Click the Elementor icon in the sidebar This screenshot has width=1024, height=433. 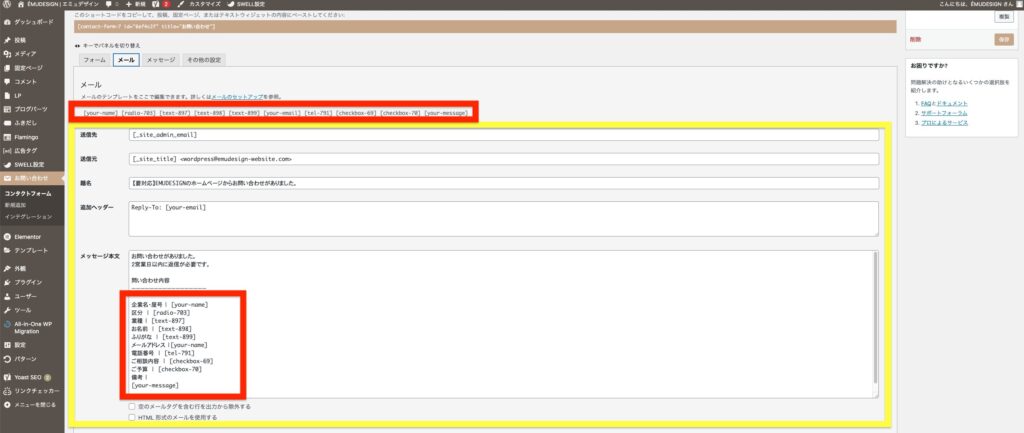[x=8, y=236]
